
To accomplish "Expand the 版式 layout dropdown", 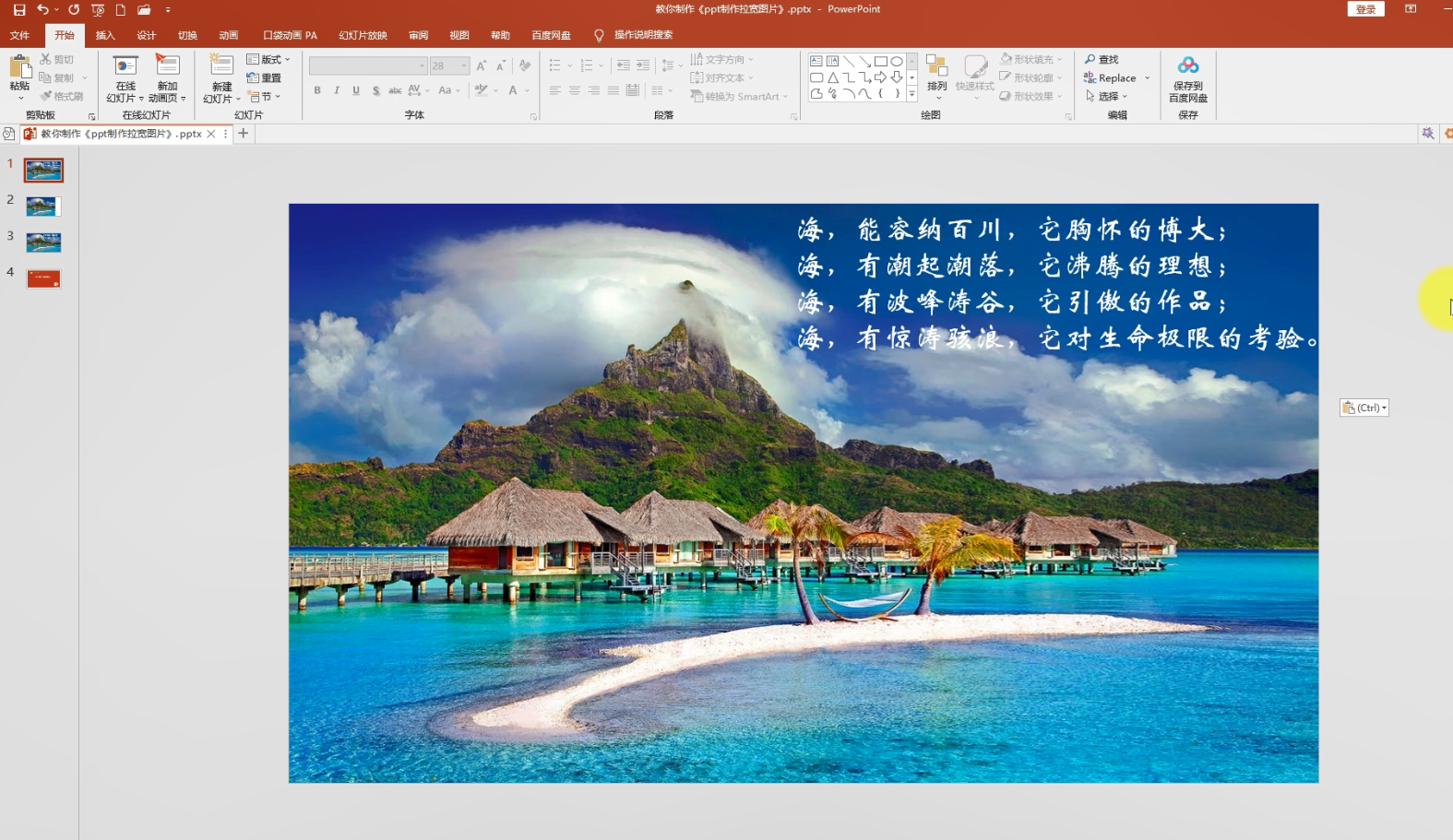I will 268,59.
